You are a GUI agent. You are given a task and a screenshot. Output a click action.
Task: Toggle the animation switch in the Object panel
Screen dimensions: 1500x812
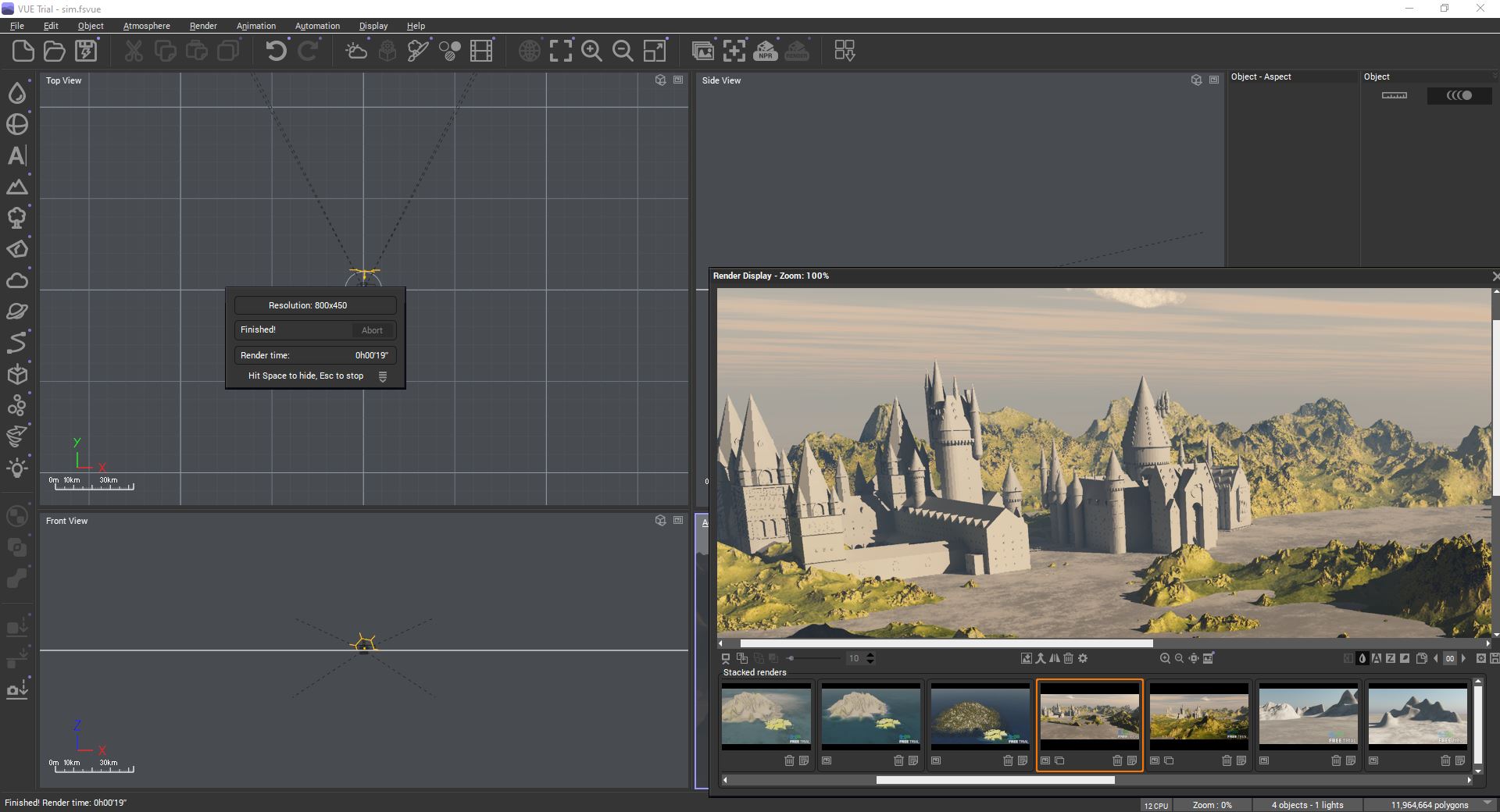[1459, 95]
